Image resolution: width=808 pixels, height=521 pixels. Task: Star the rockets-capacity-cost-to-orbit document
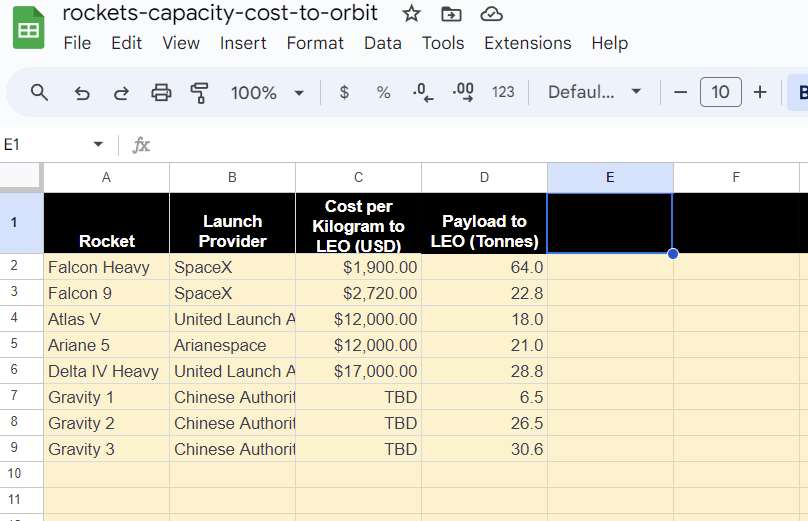coord(411,14)
